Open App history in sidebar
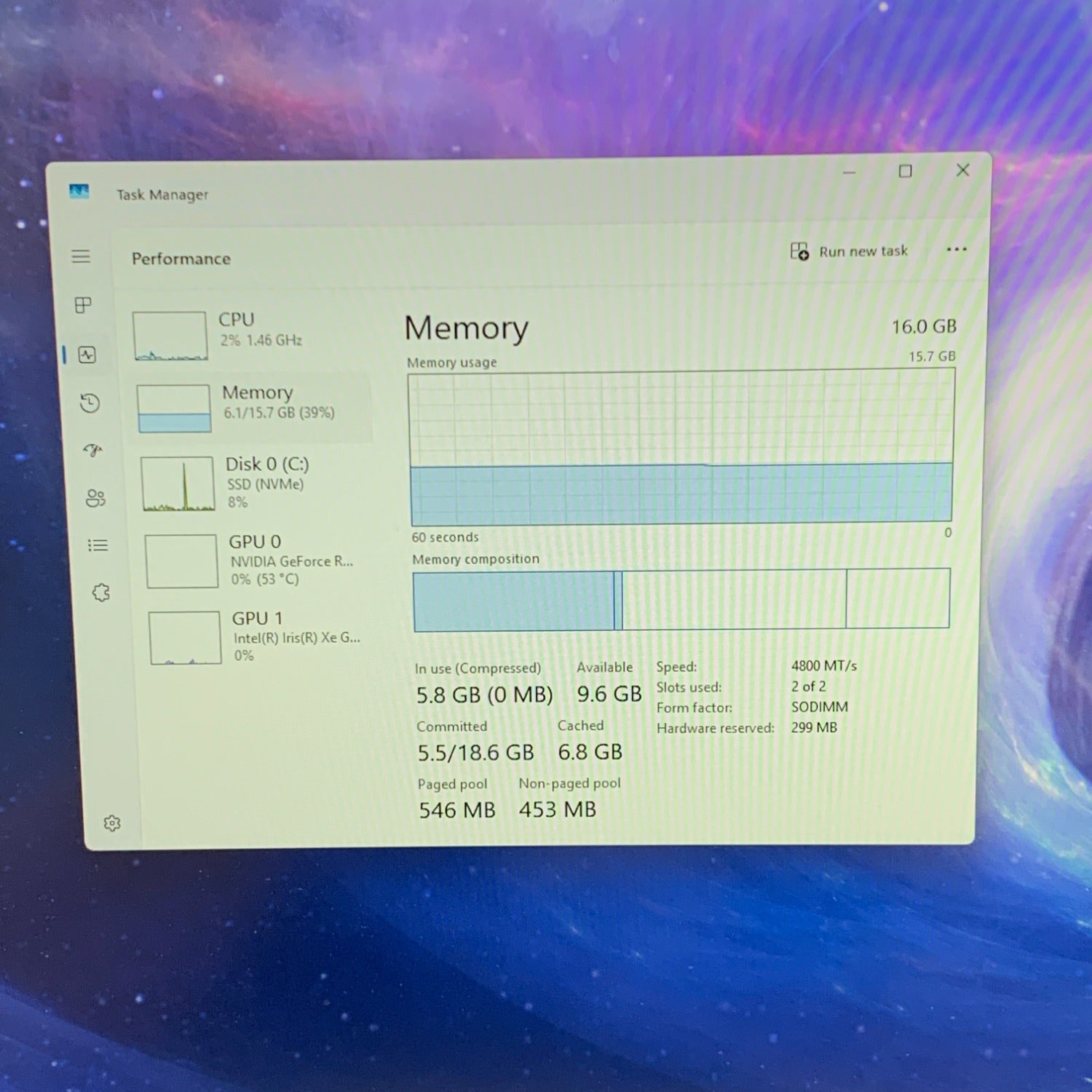 click(90, 403)
